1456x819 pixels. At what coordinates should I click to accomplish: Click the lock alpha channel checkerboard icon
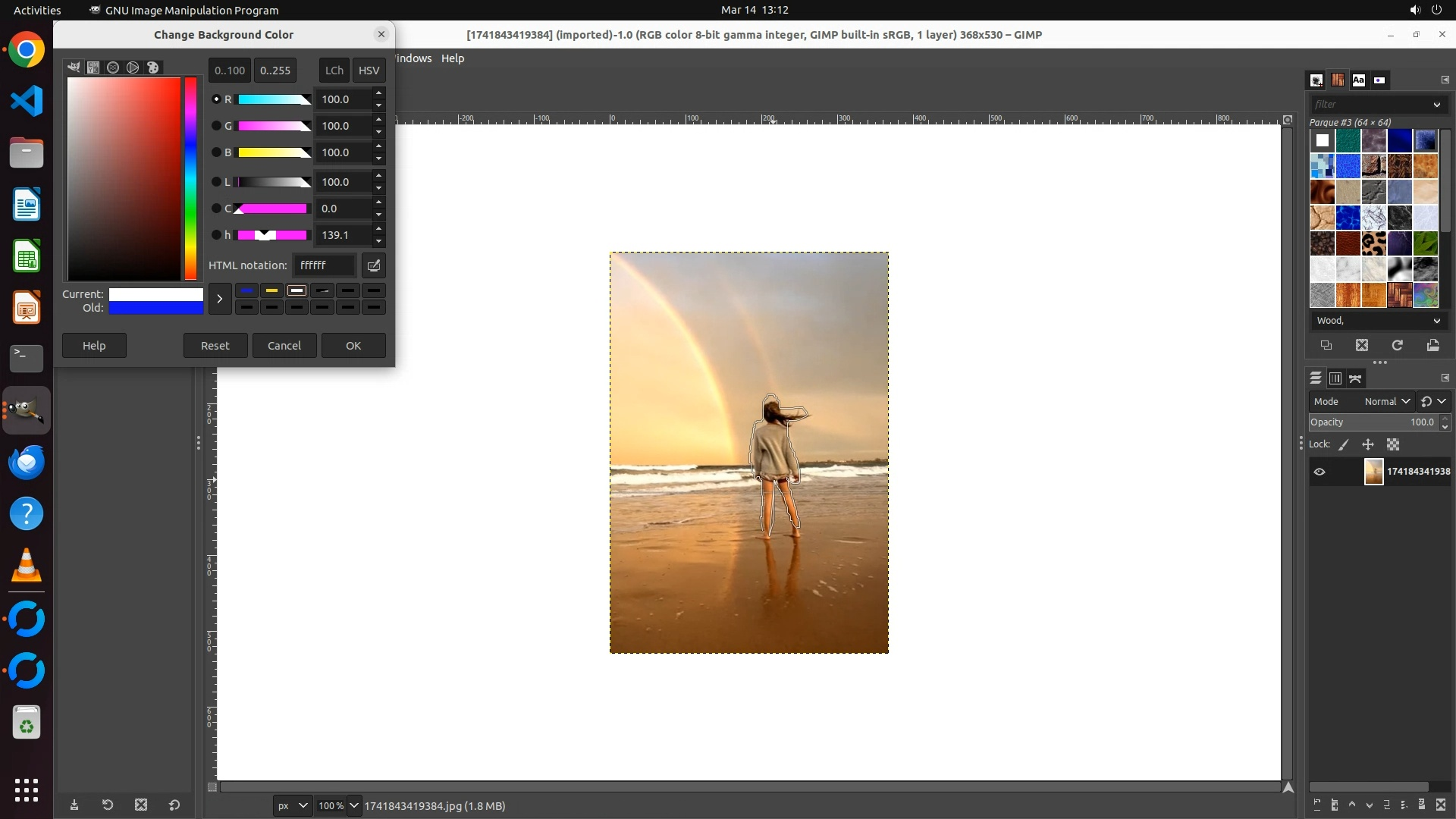[x=1393, y=445]
